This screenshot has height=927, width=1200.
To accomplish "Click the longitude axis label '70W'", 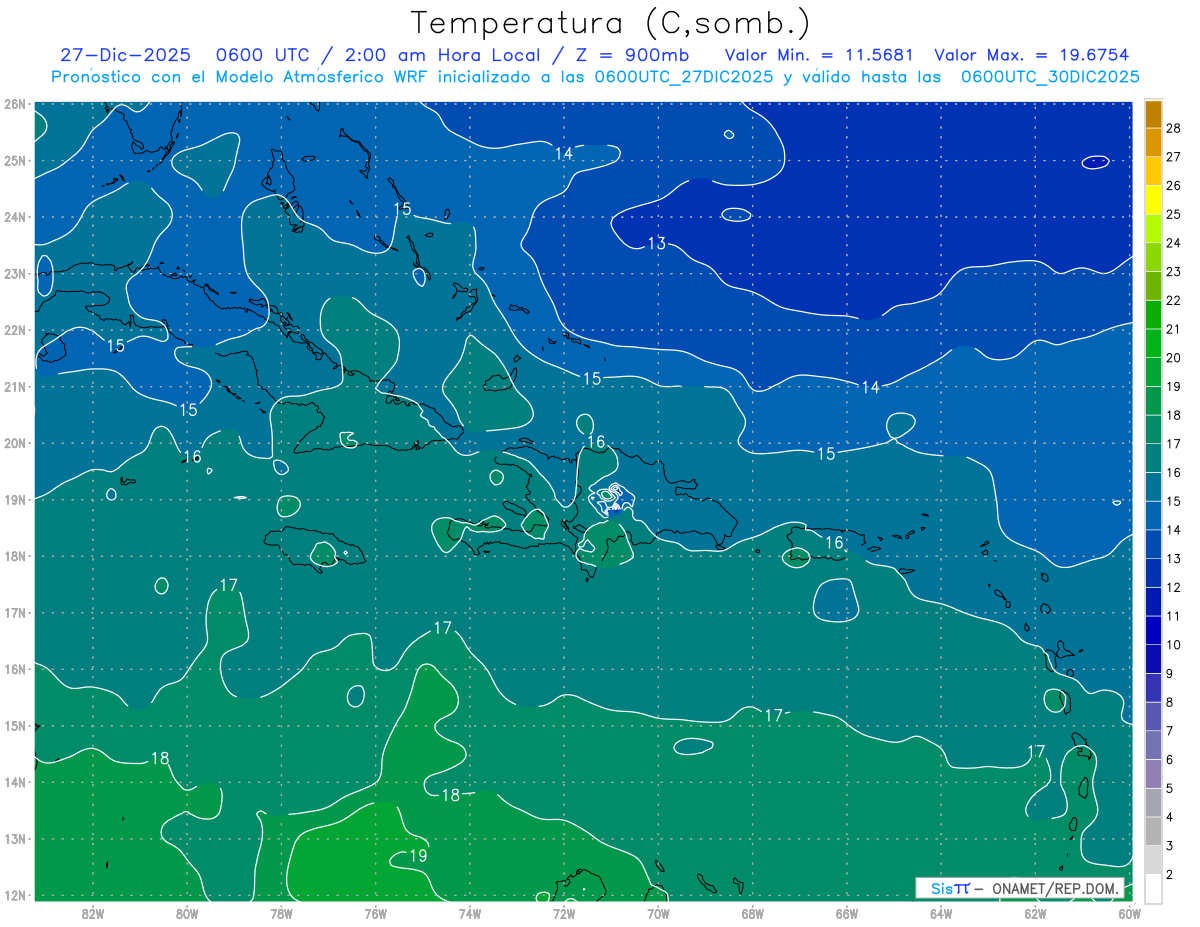I will 658,913.
